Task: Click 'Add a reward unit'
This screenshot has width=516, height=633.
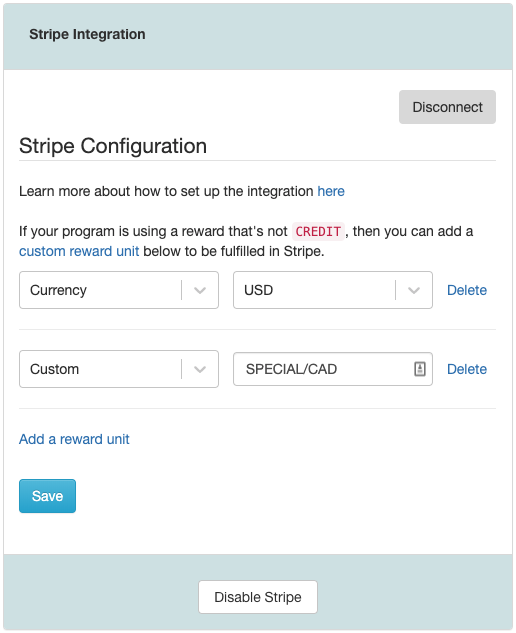Action: click(74, 439)
